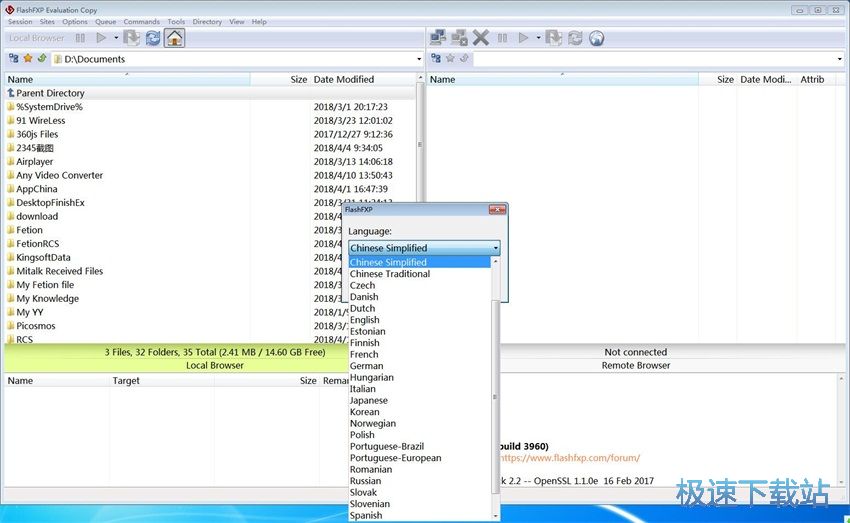
Task: Open the flashfxp.com forum link
Action: pos(569,458)
